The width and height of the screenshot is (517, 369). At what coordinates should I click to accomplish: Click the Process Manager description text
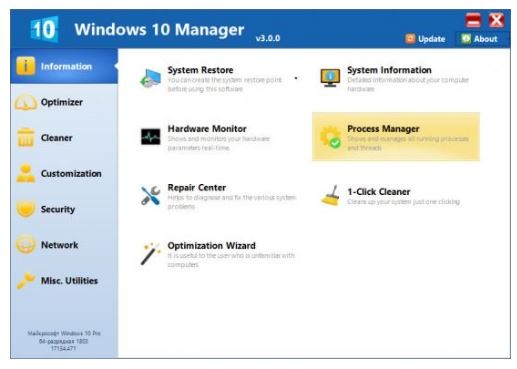pyautogui.click(x=408, y=143)
